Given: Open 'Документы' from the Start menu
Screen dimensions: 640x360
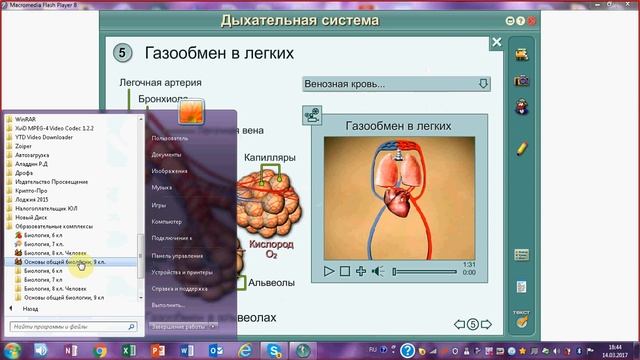Looking at the screenshot, I should pyautogui.click(x=166, y=155).
